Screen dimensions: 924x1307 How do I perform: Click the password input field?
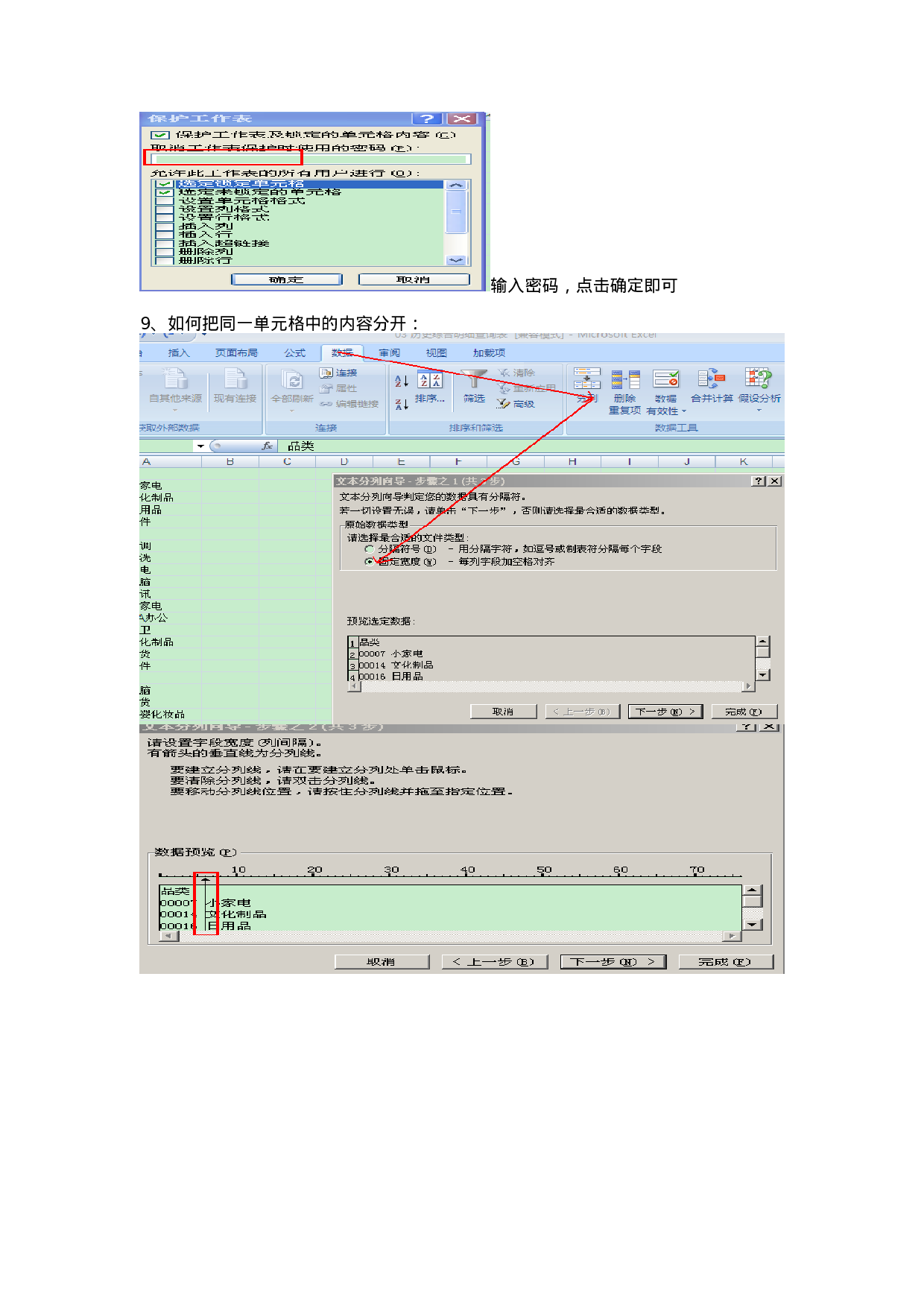pos(311,159)
